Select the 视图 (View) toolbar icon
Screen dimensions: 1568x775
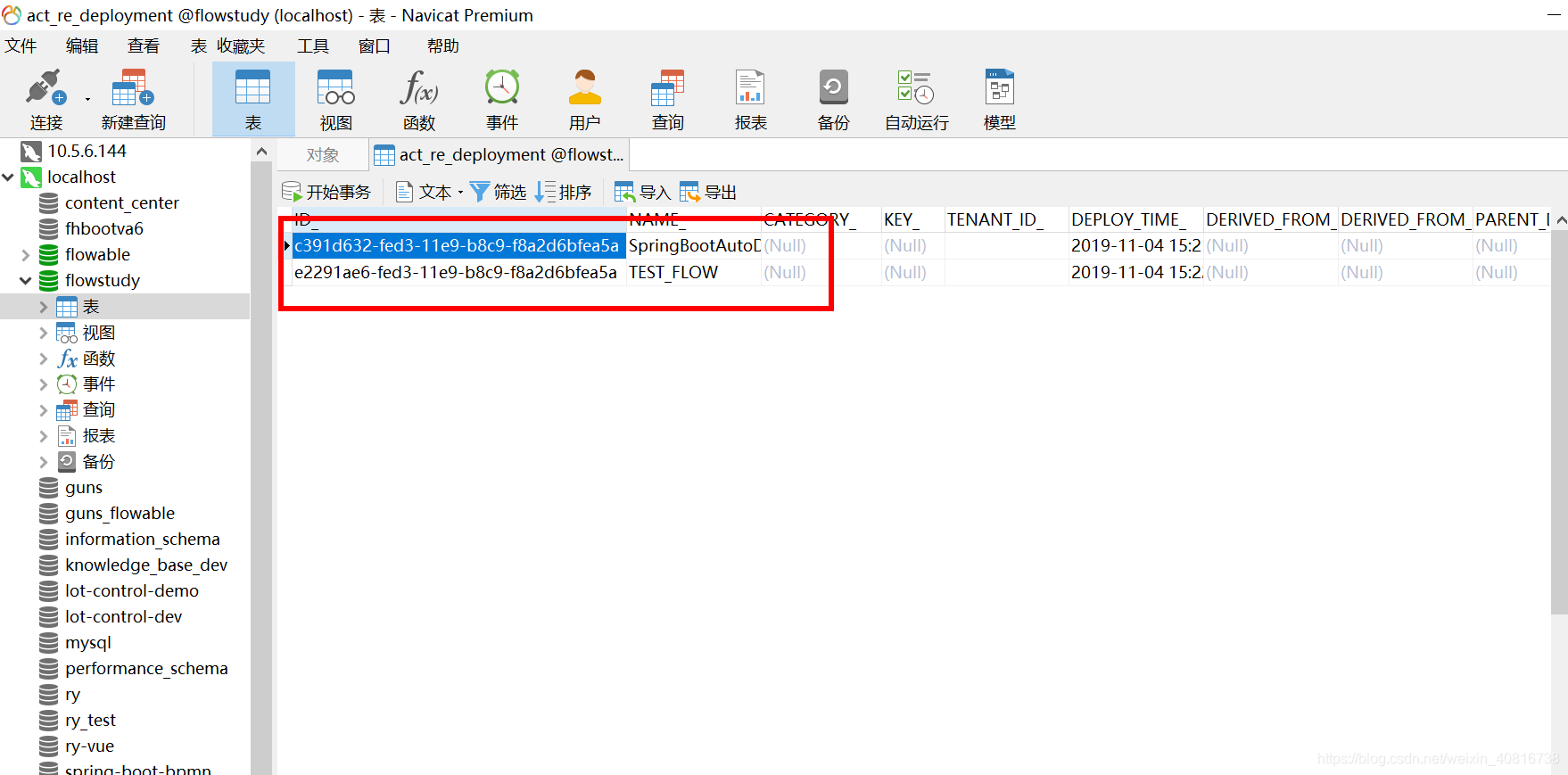(x=336, y=100)
